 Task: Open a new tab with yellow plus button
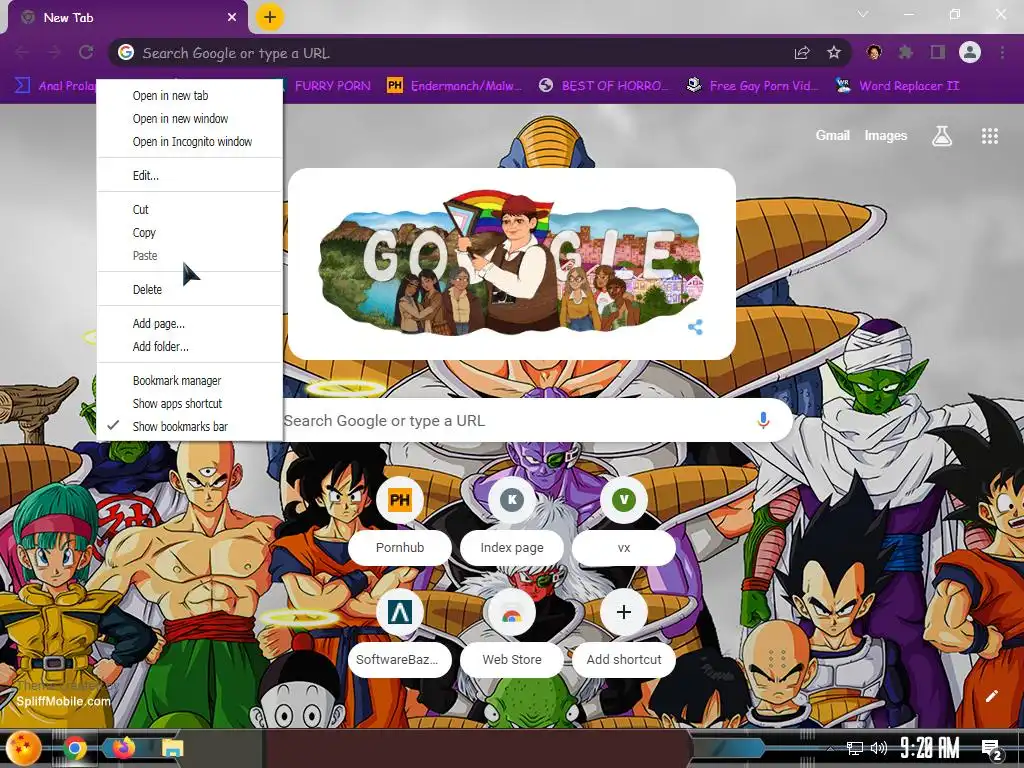(270, 17)
